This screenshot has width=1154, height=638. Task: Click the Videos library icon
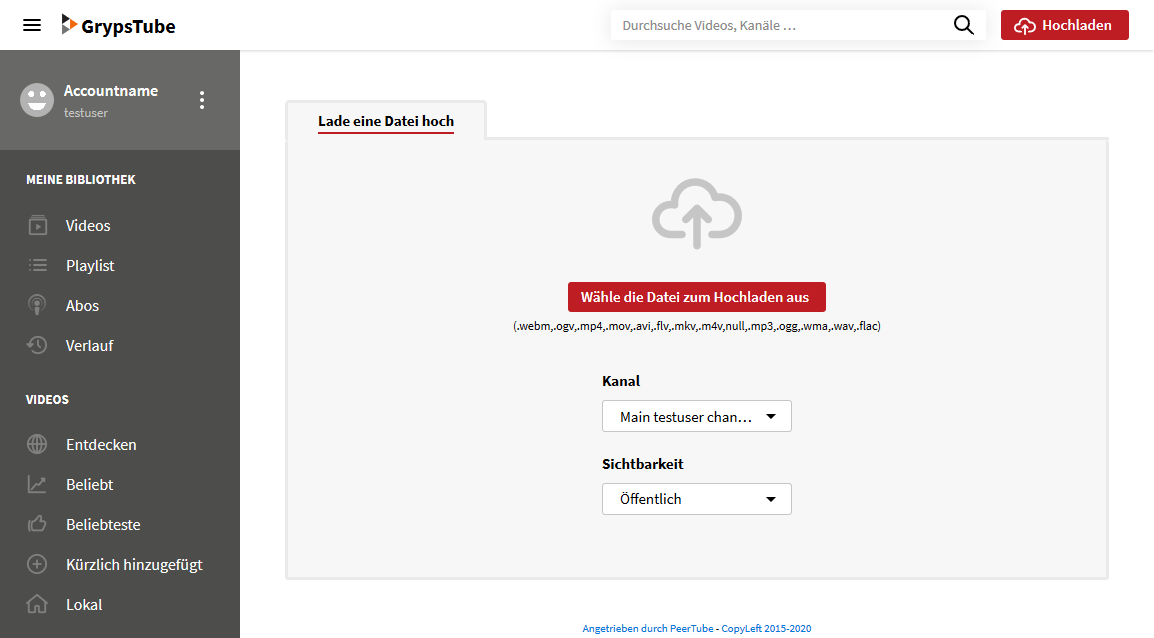pos(37,226)
